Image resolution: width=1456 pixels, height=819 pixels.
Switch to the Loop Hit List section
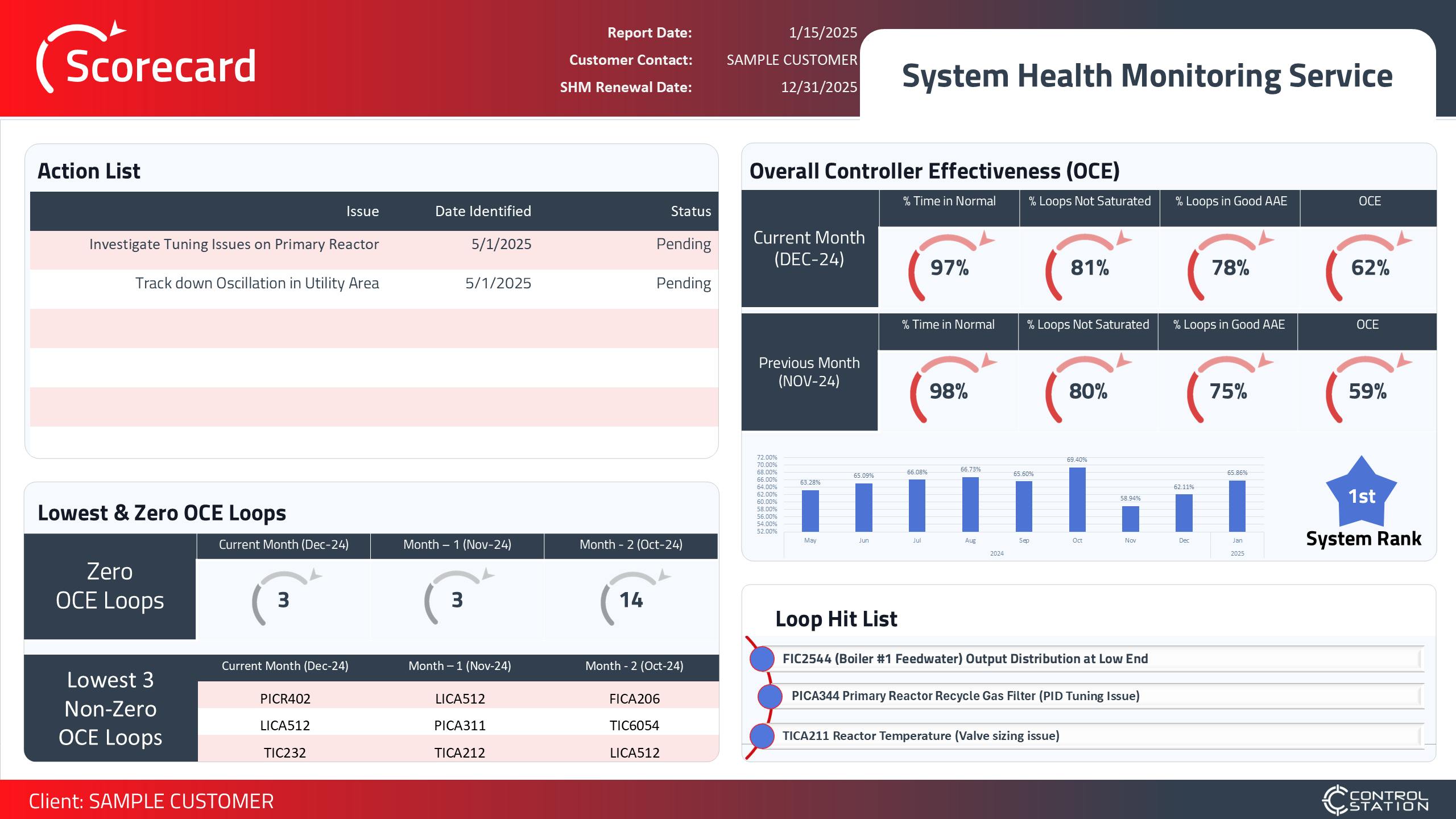[836, 619]
